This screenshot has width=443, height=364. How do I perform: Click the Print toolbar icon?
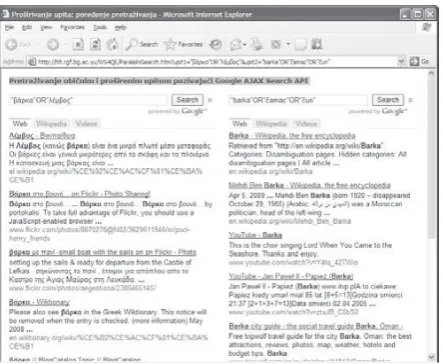(x=257, y=44)
